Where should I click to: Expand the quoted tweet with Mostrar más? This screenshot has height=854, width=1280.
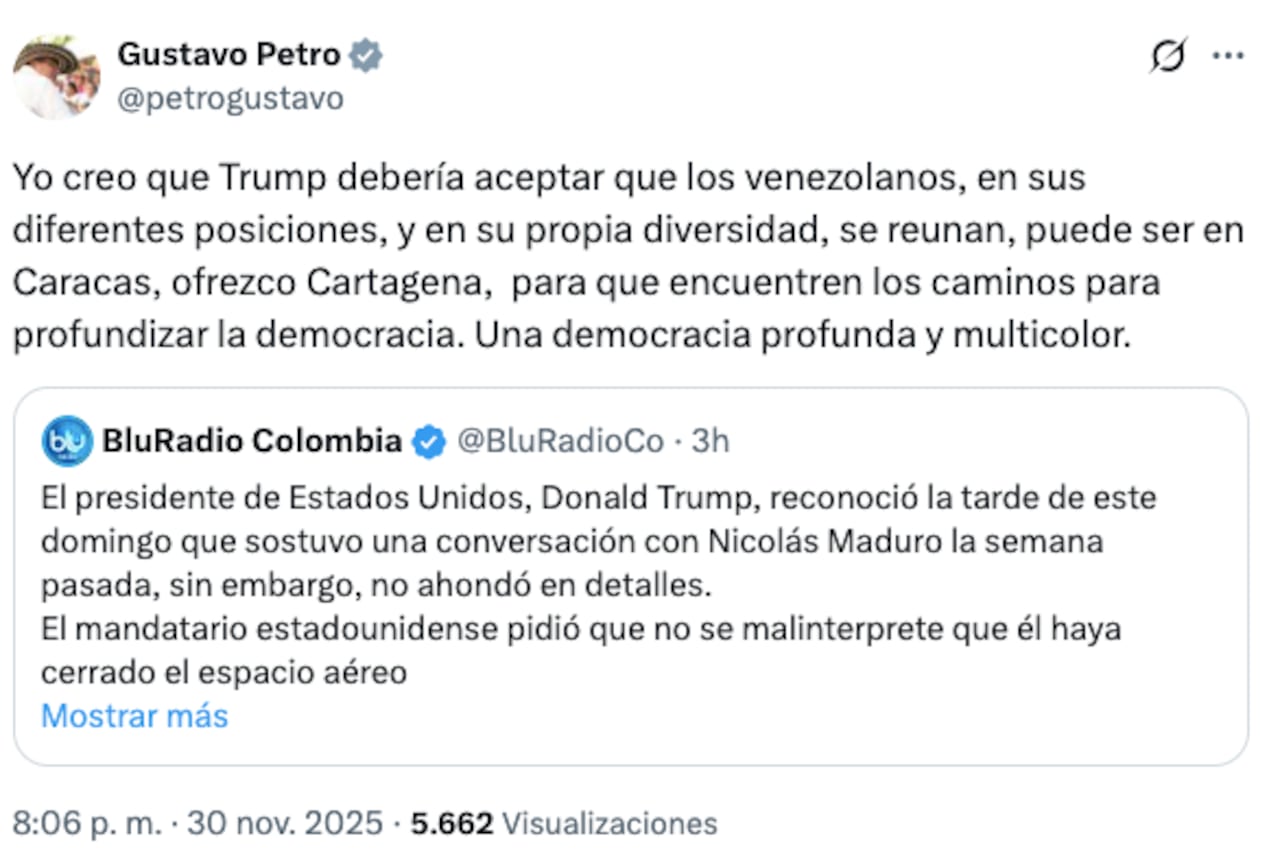133,716
